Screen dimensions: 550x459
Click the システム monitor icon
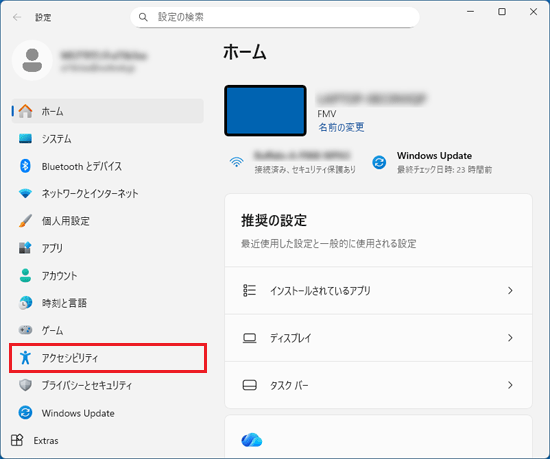25,139
